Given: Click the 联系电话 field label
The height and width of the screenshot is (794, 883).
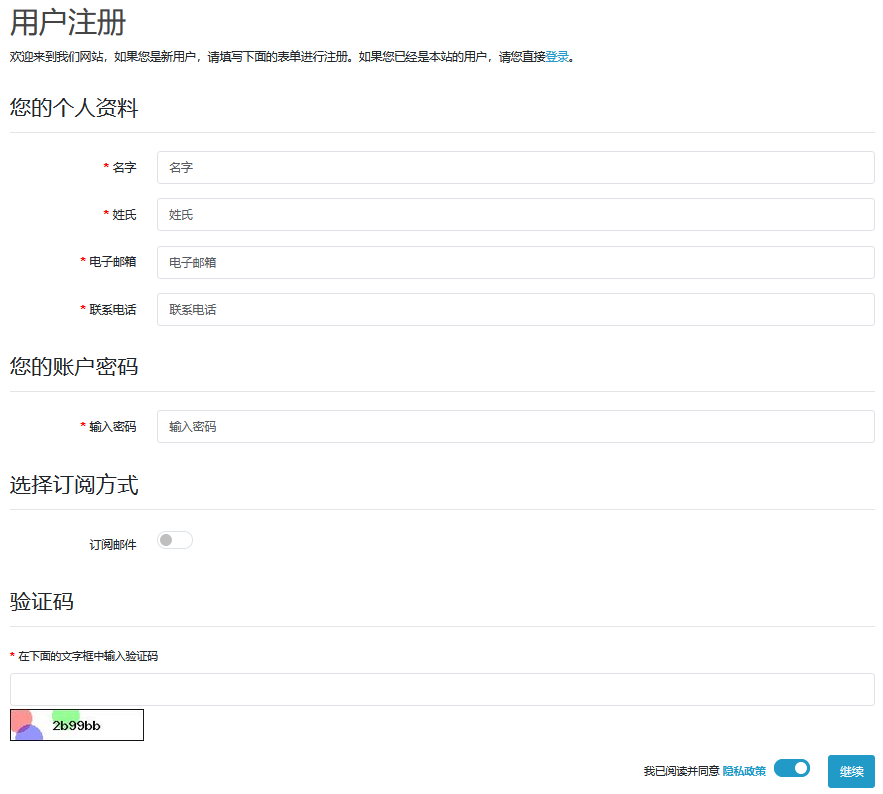Looking at the screenshot, I should (112, 310).
